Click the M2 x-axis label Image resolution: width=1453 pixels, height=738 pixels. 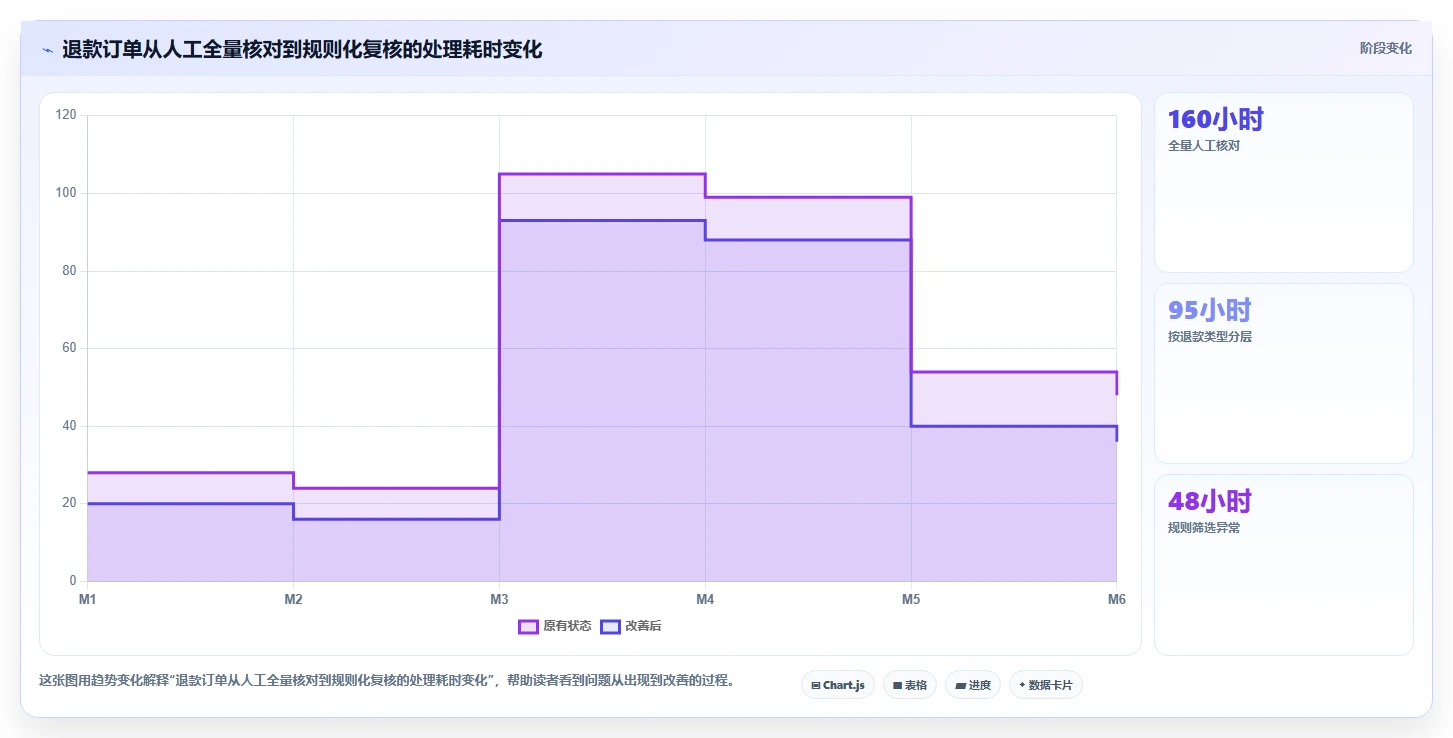click(293, 600)
